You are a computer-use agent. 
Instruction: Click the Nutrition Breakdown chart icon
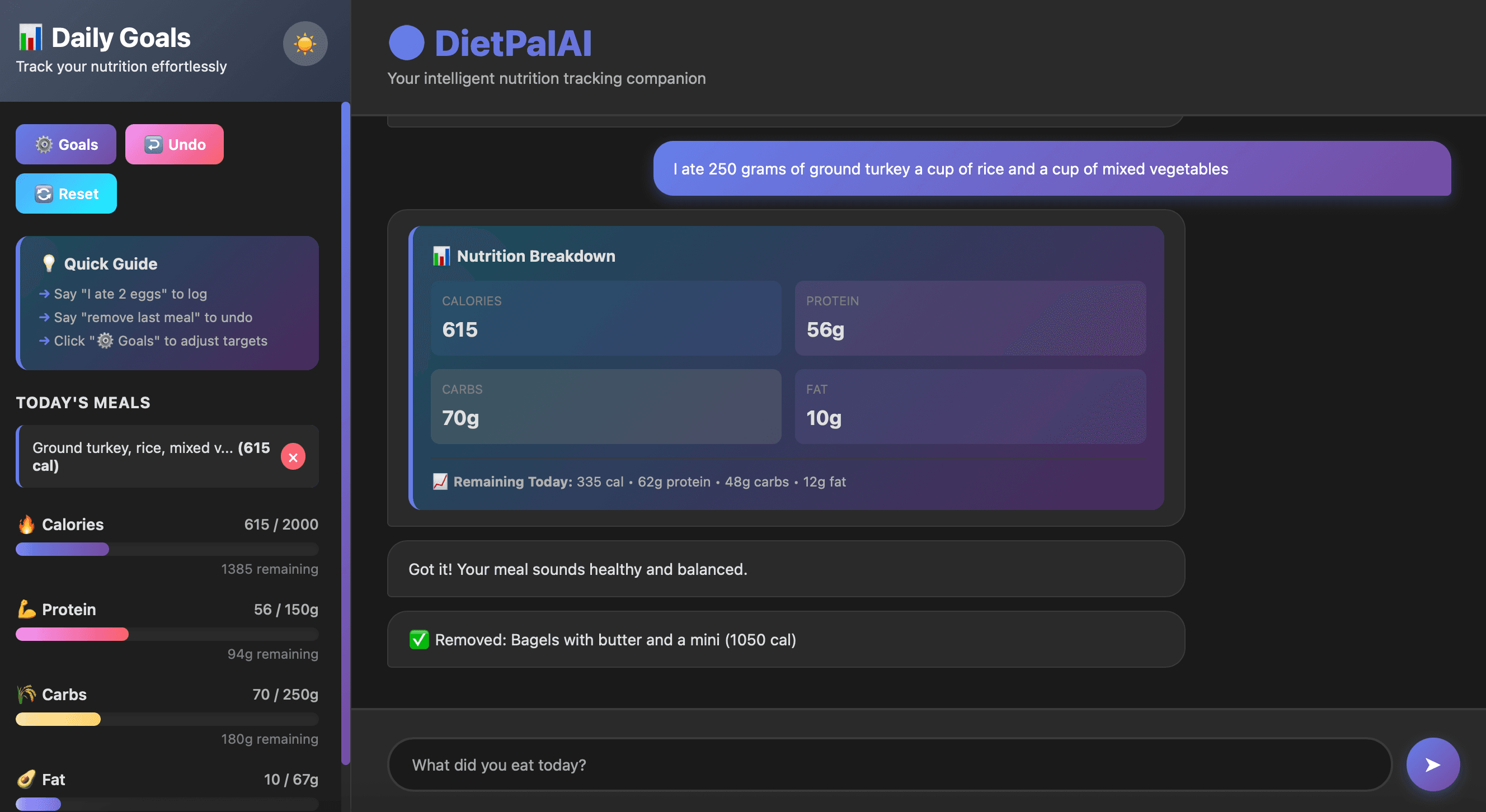point(441,256)
